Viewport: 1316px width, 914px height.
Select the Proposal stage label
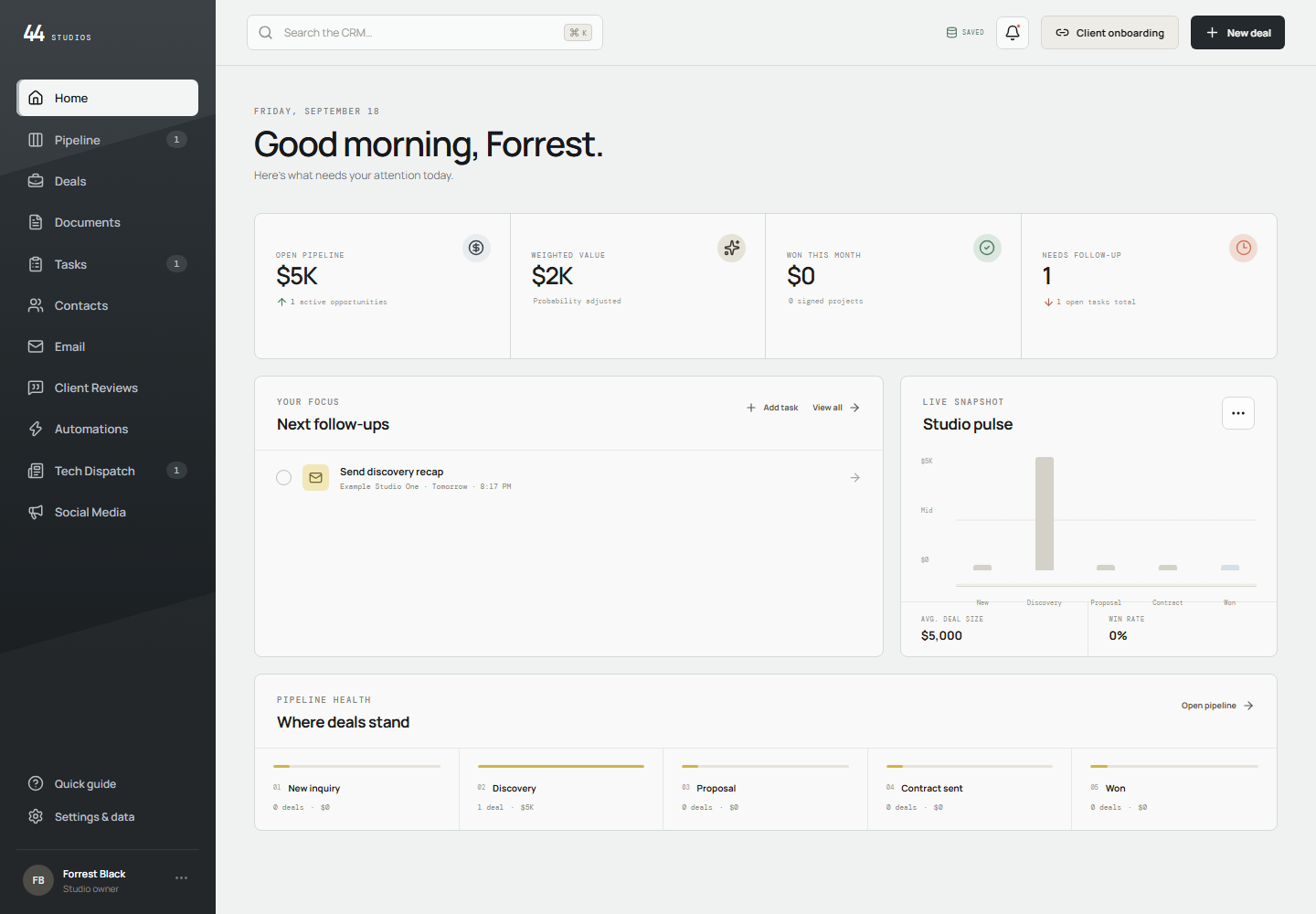[716, 788]
